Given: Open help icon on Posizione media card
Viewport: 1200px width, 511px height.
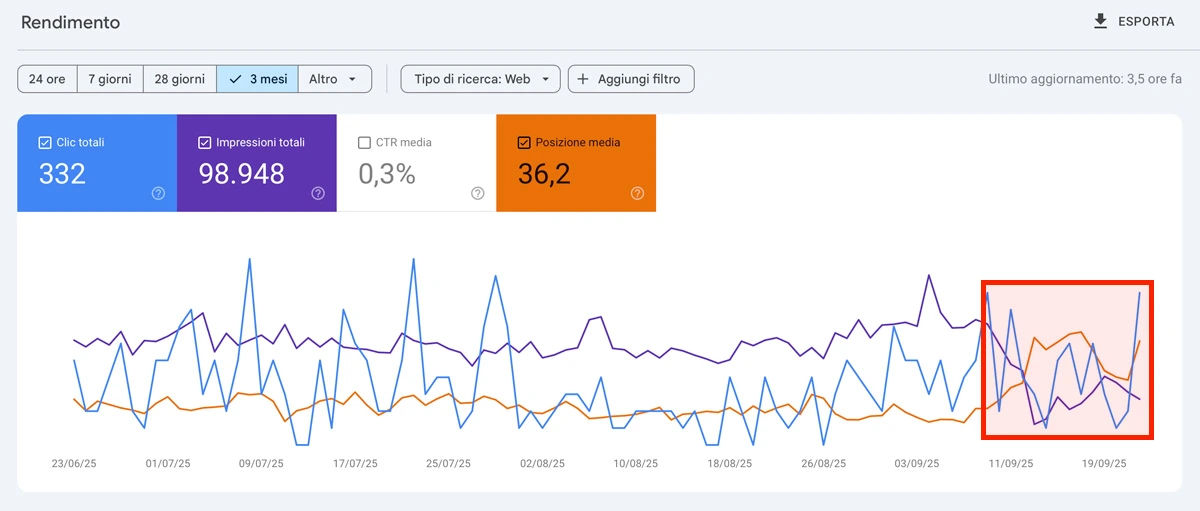Looking at the screenshot, I should (x=637, y=194).
